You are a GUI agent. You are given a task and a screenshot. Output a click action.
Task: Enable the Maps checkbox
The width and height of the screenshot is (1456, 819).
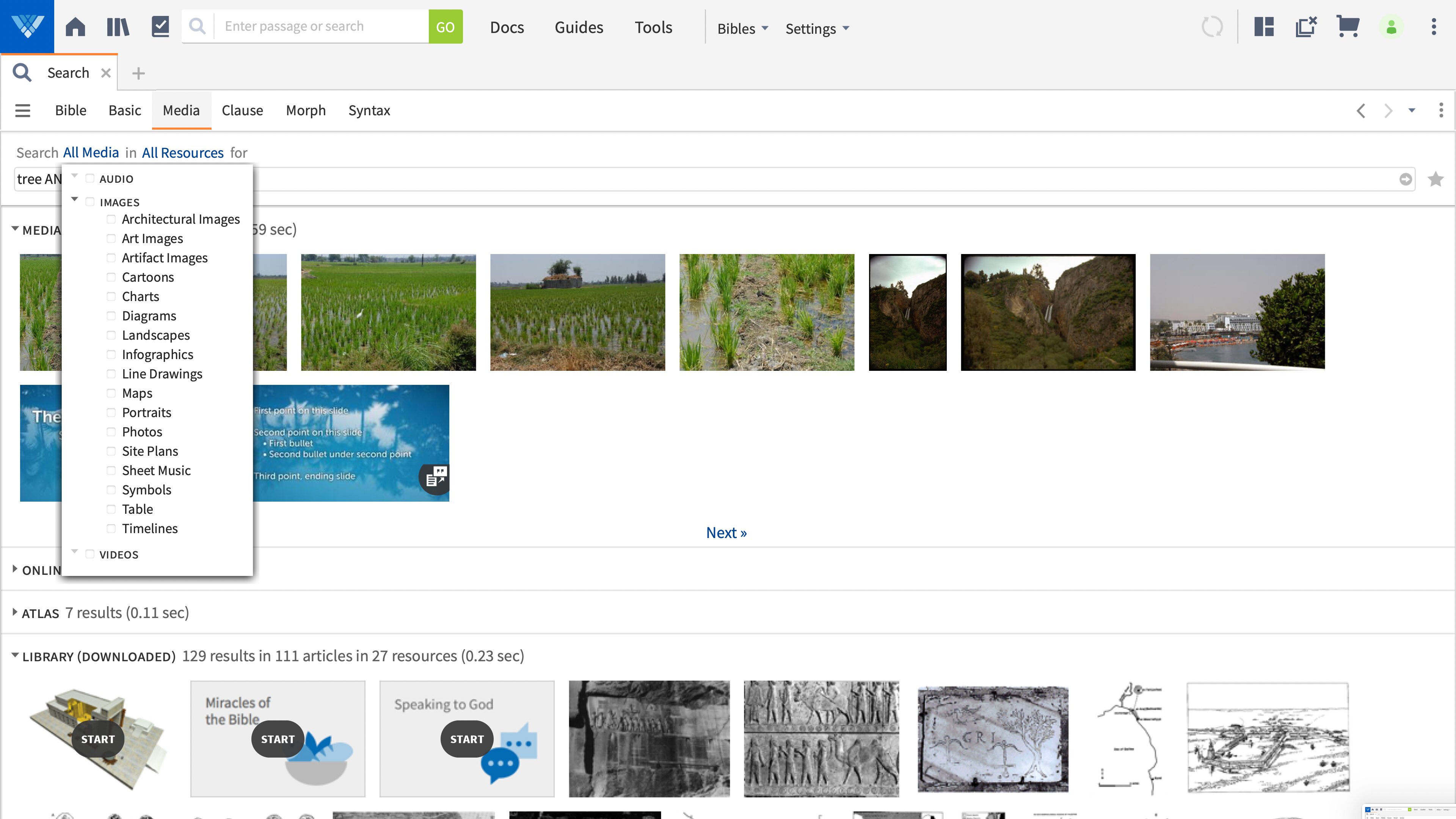coord(111,394)
